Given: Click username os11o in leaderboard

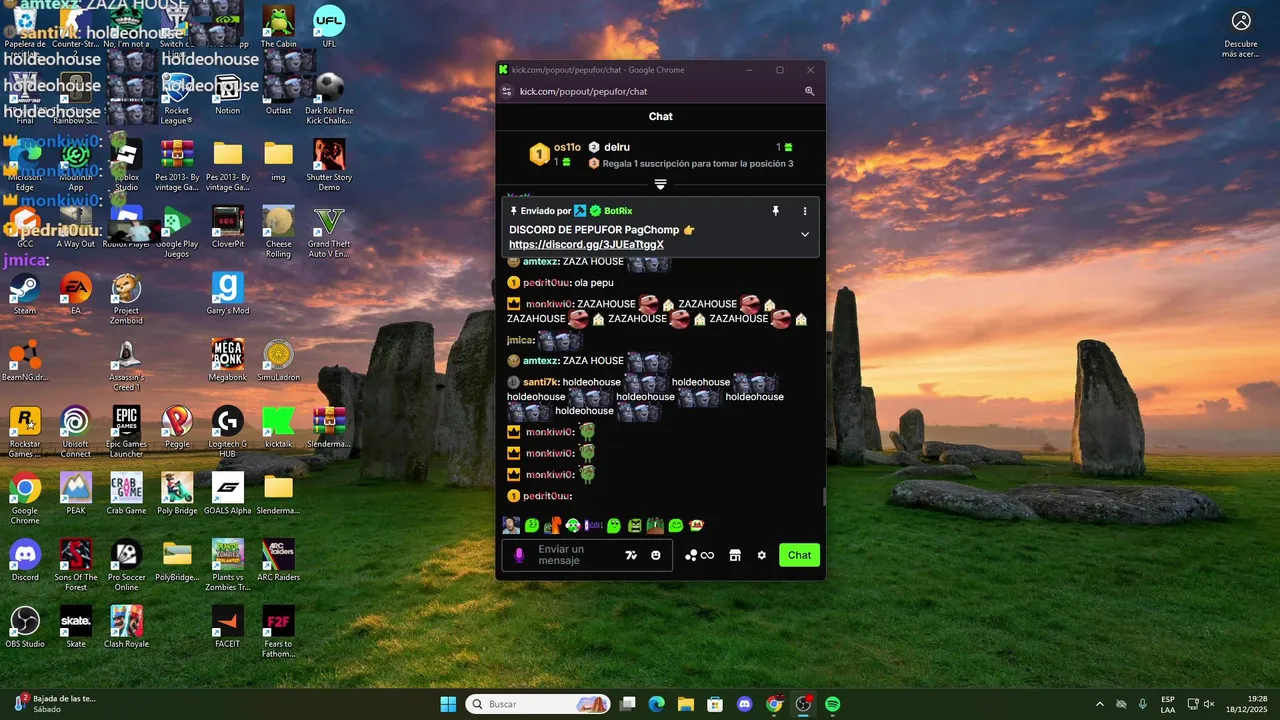Looking at the screenshot, I should pos(567,147).
